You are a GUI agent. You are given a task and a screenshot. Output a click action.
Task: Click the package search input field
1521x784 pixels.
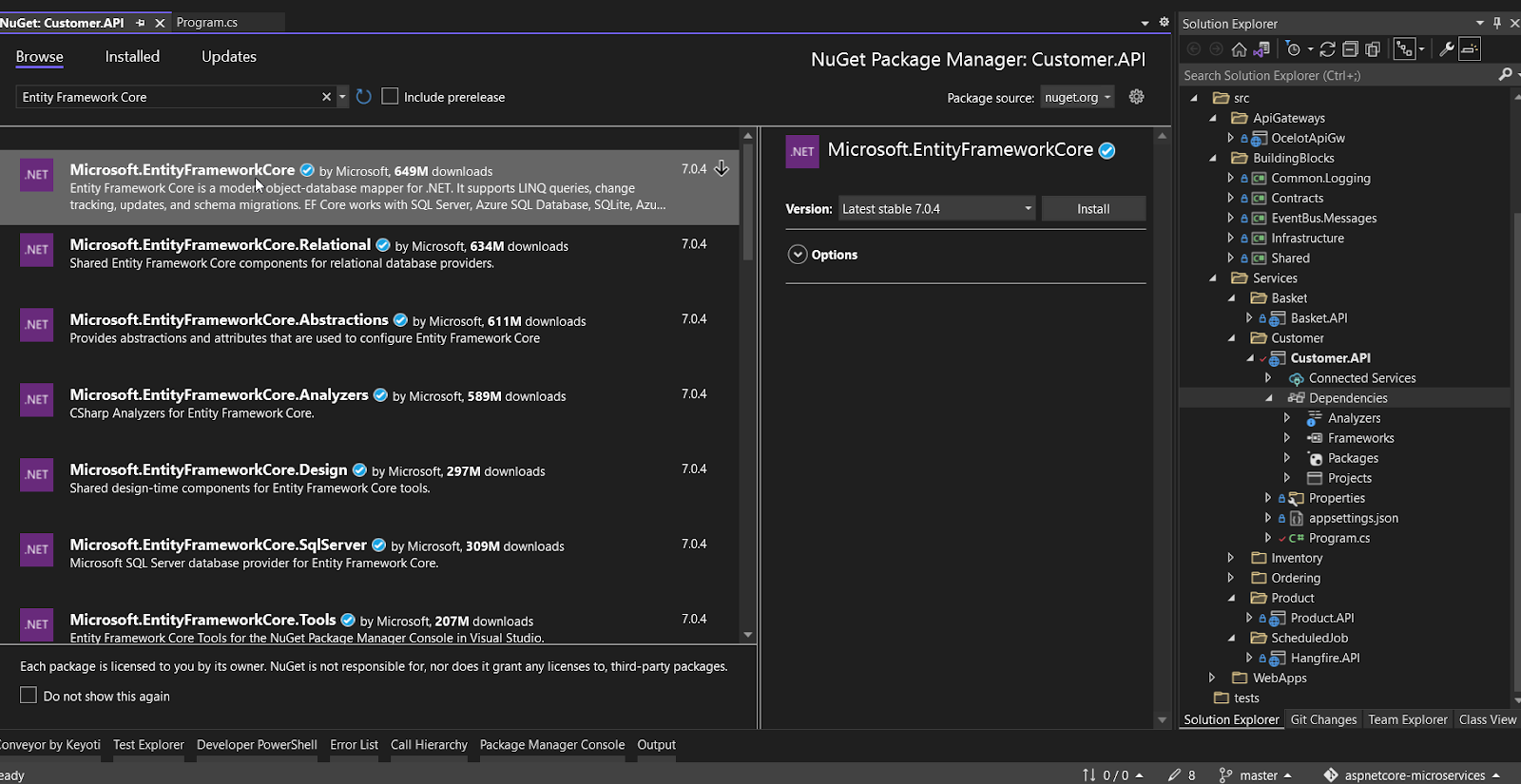click(x=169, y=97)
